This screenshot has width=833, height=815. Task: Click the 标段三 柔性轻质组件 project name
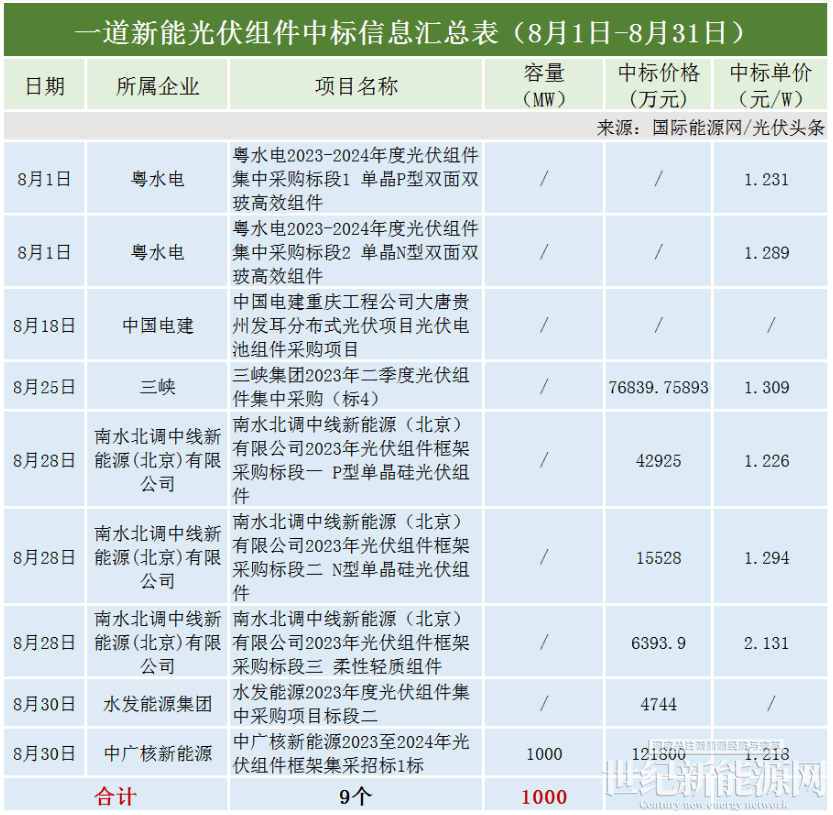351,643
